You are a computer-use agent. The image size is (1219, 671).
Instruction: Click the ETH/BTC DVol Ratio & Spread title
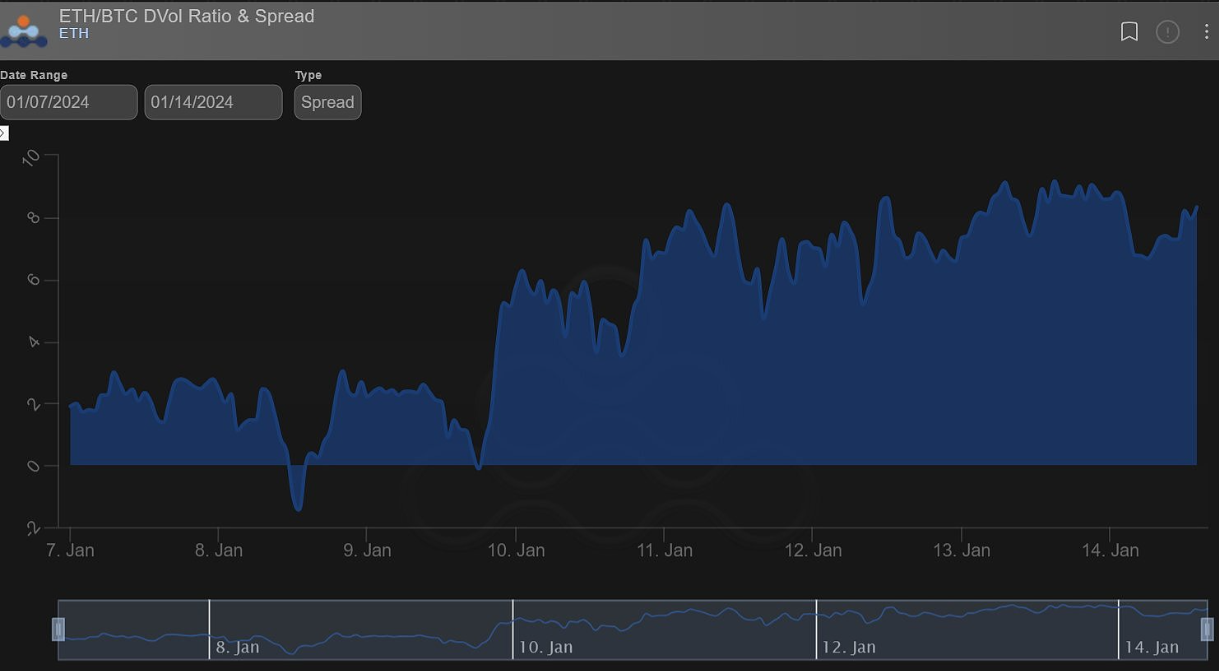tap(186, 16)
